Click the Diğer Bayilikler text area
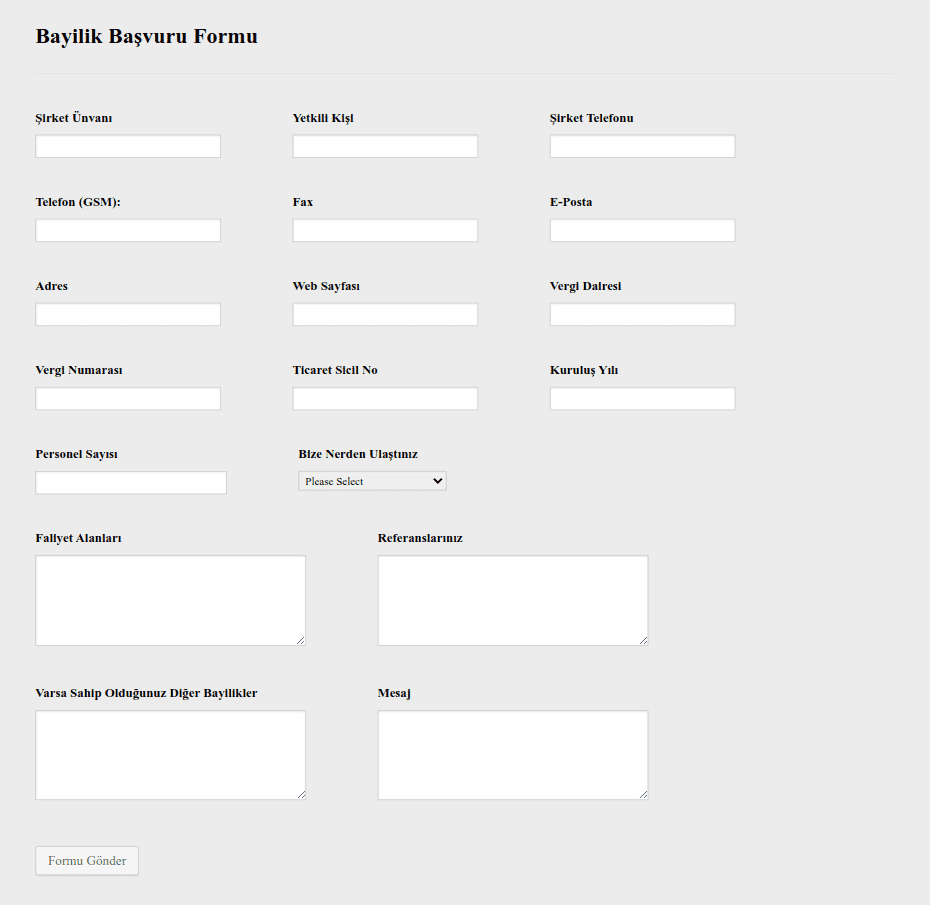930x905 pixels. 170,755
